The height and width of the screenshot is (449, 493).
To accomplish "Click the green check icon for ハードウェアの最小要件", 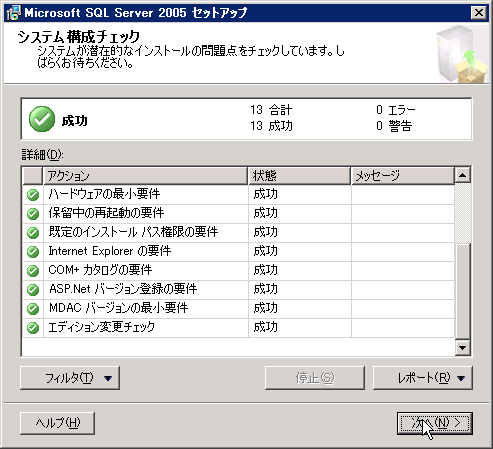I will pyautogui.click(x=33, y=195).
